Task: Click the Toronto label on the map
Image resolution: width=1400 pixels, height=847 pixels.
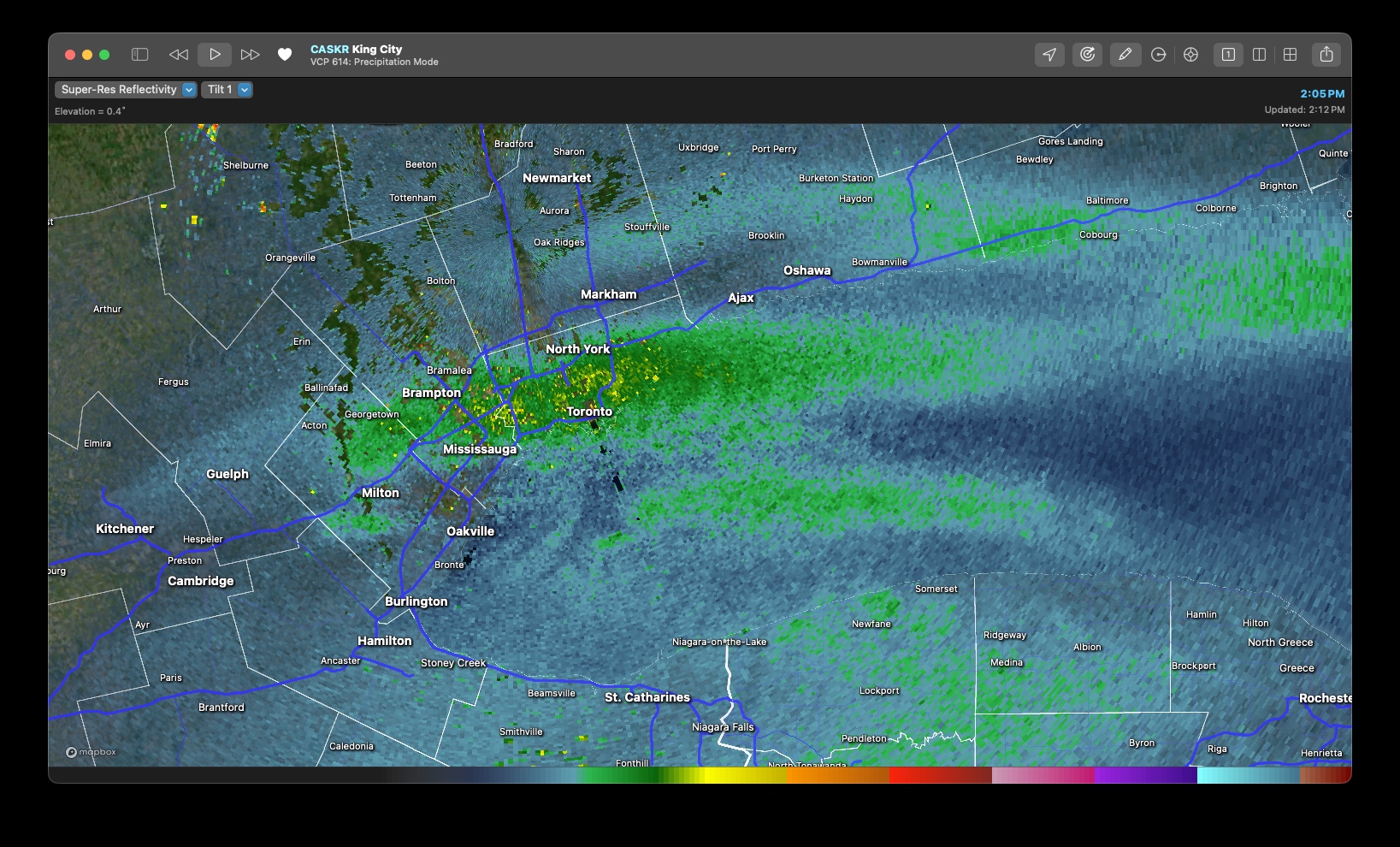Action: click(x=589, y=412)
